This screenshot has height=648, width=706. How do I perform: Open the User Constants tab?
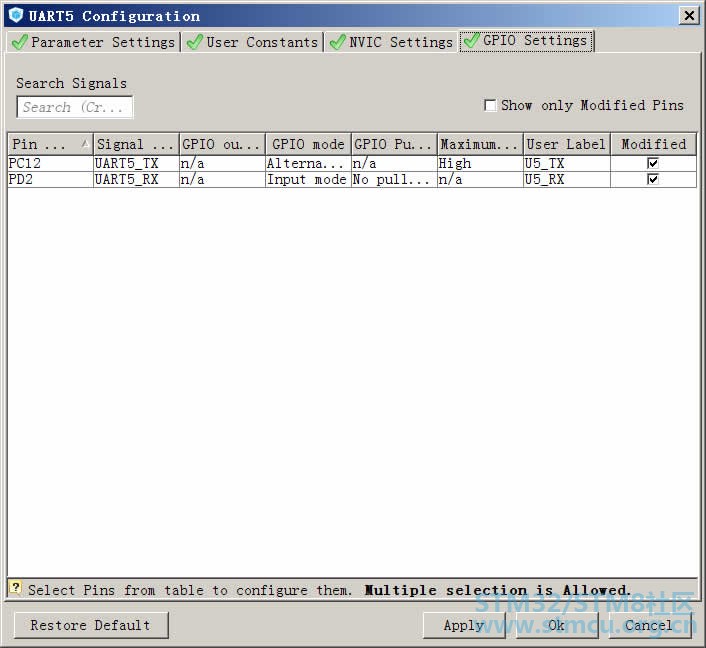(x=252, y=42)
